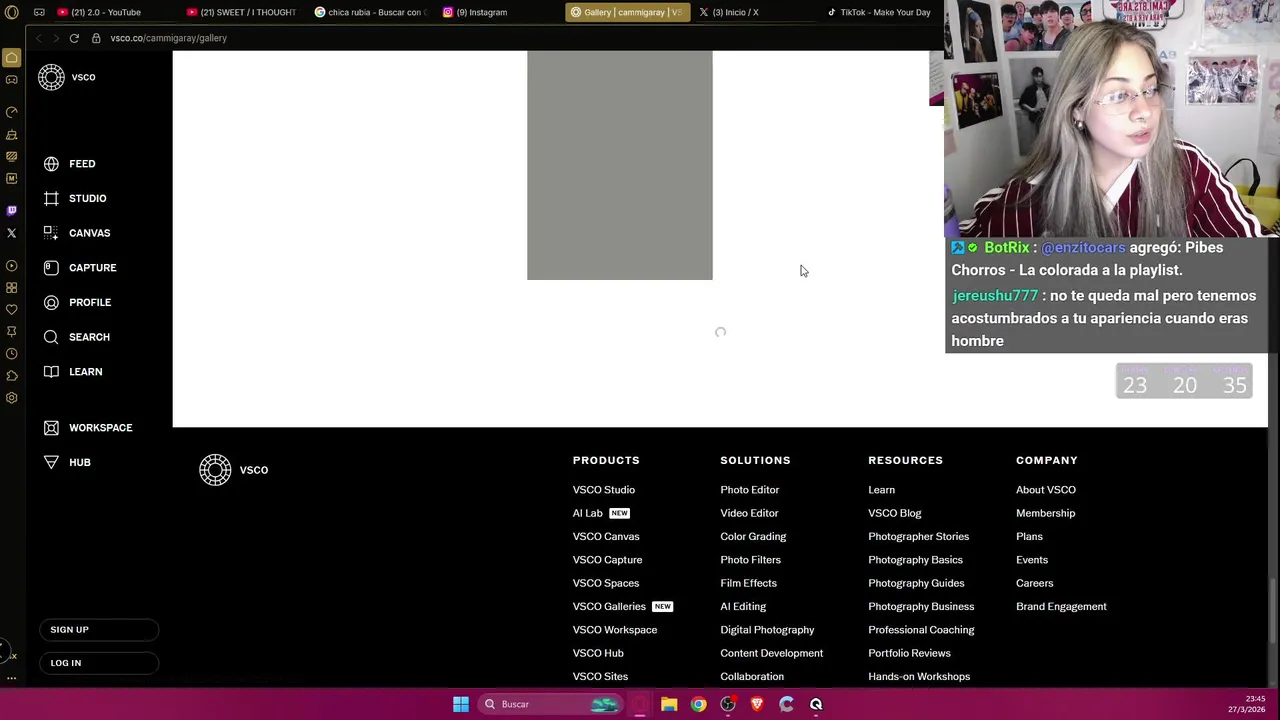Image resolution: width=1280 pixels, height=720 pixels.
Task: Open the Photo Editor footer link
Action: coord(749,490)
